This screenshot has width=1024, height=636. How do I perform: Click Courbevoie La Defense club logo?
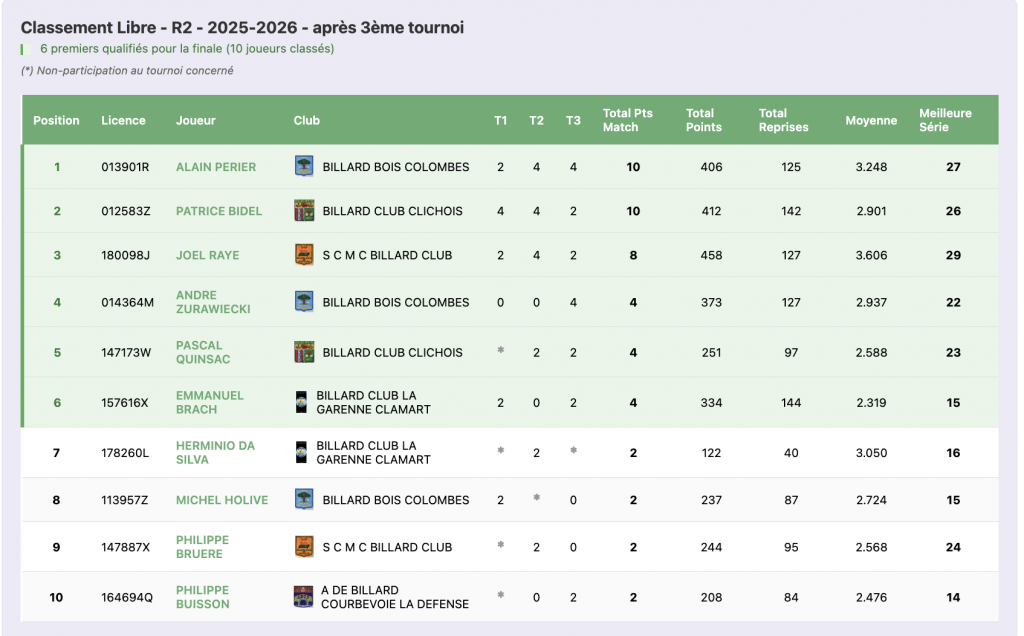303,597
